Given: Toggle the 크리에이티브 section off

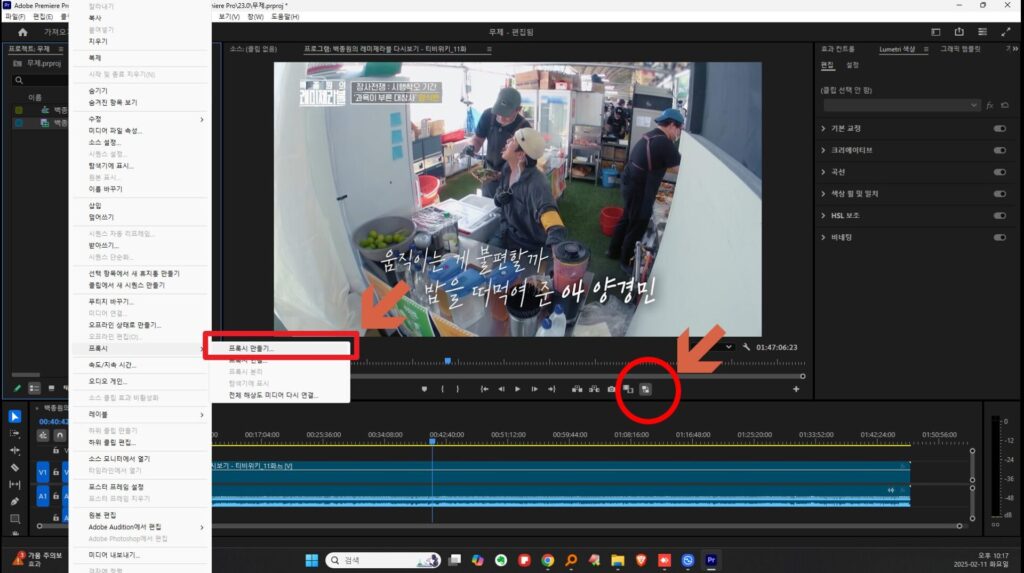Looking at the screenshot, I should (x=999, y=150).
